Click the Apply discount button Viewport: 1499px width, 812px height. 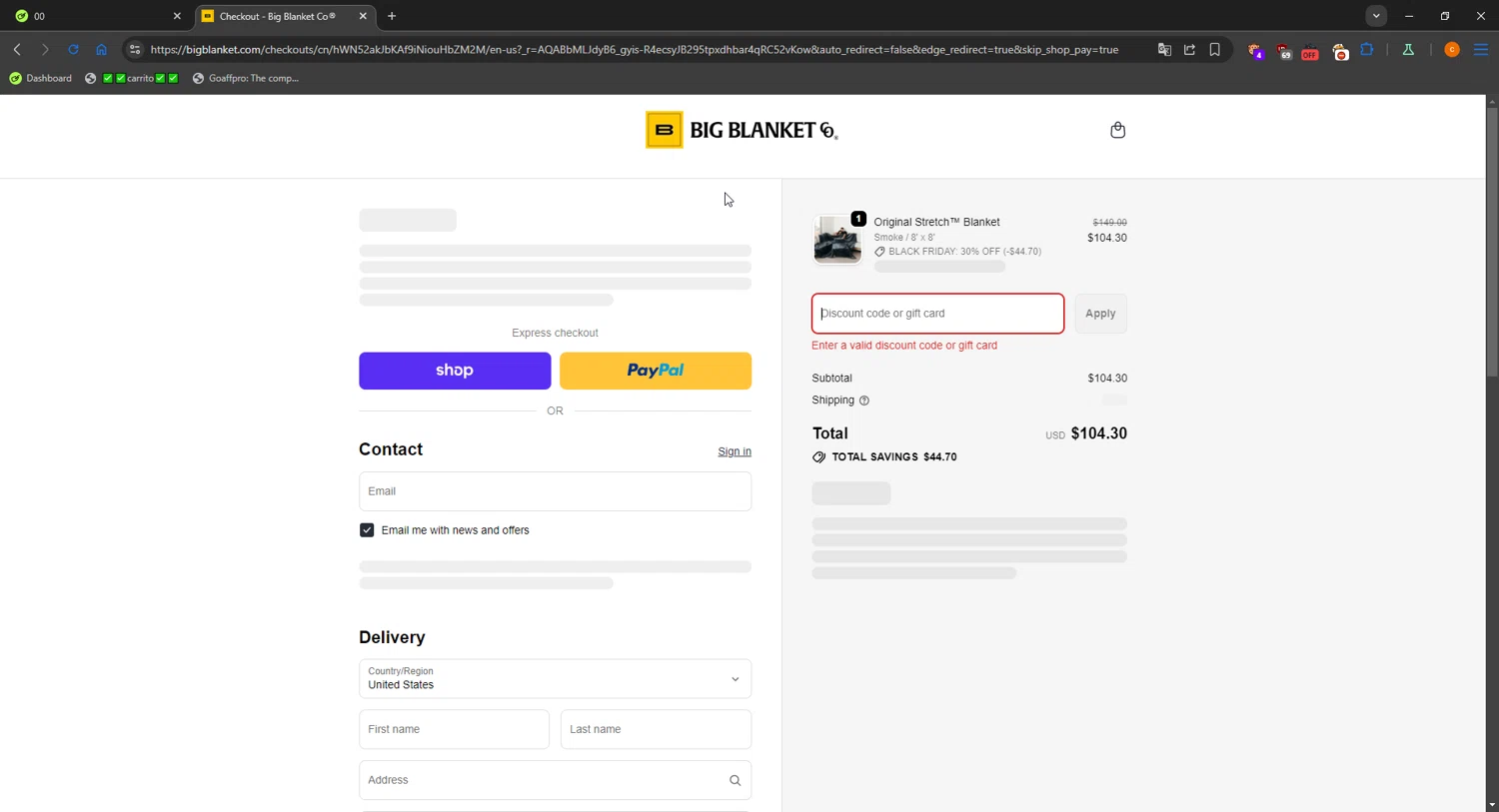click(1100, 314)
